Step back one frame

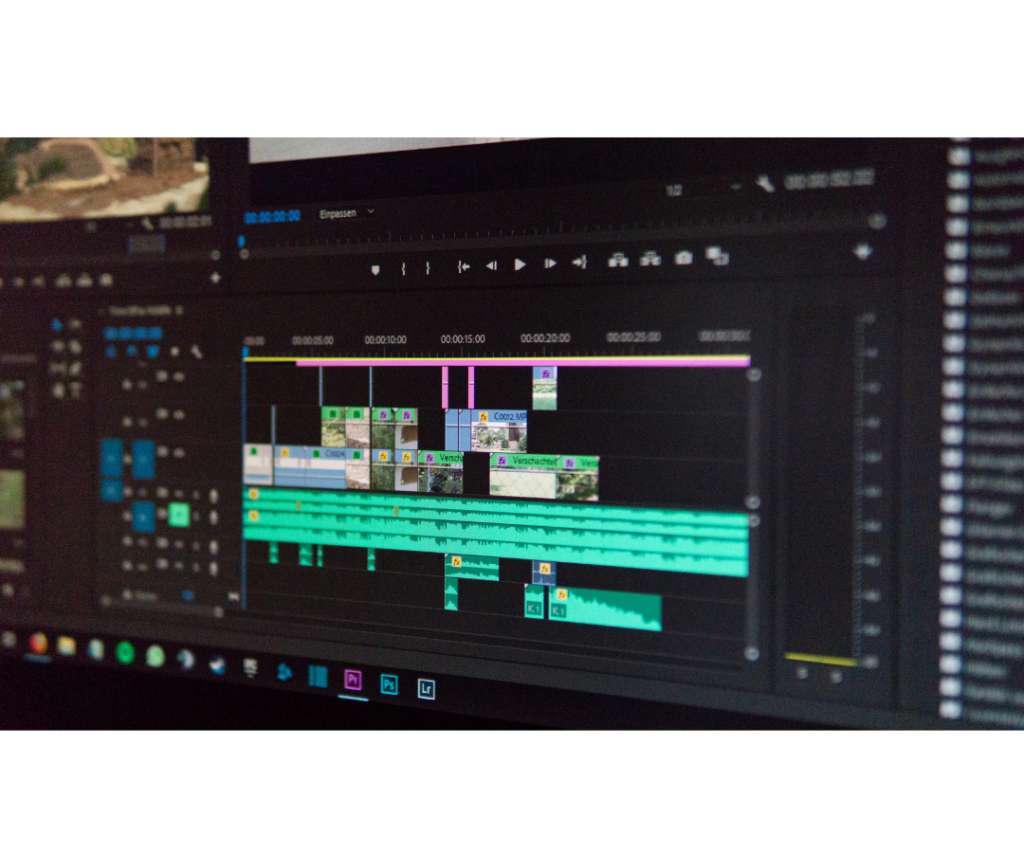tap(491, 265)
